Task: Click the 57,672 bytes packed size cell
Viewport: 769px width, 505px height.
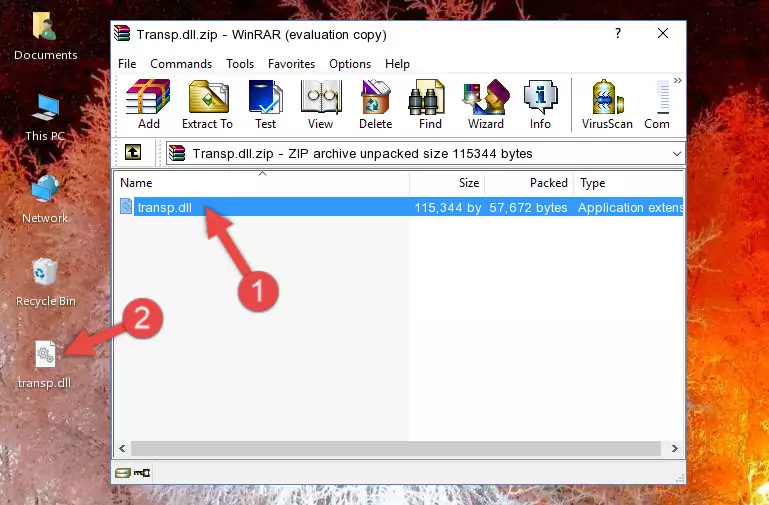Action: [528, 207]
